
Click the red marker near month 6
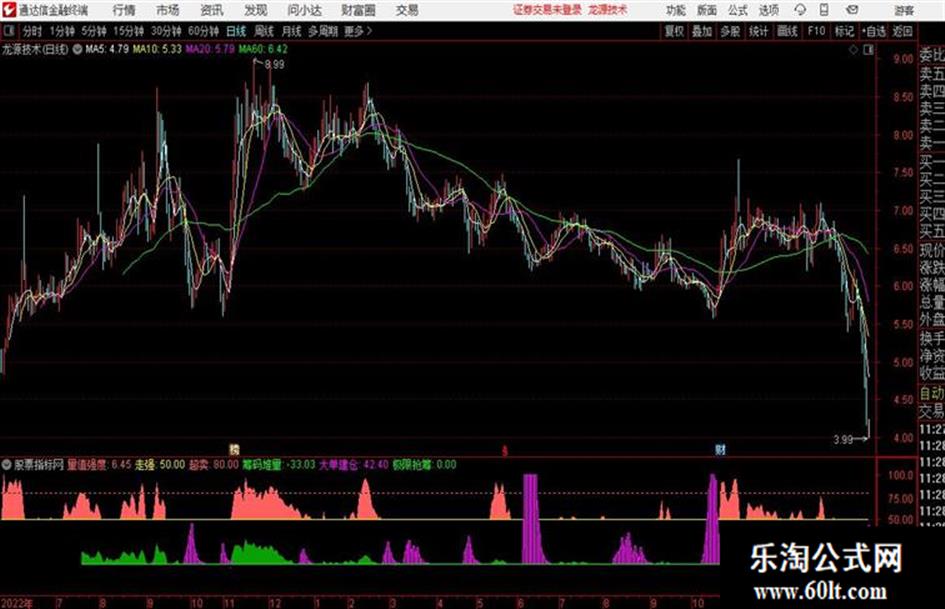pos(505,450)
